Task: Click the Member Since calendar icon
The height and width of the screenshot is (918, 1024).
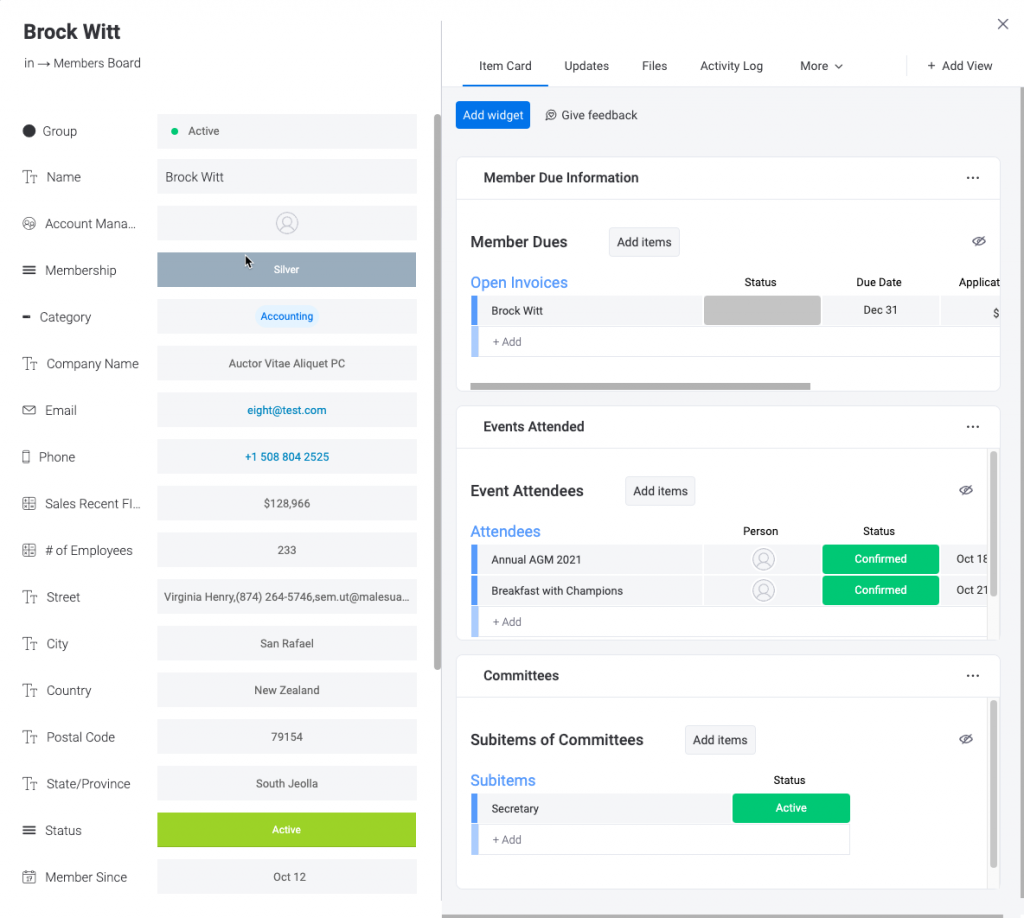Action: click(29, 877)
